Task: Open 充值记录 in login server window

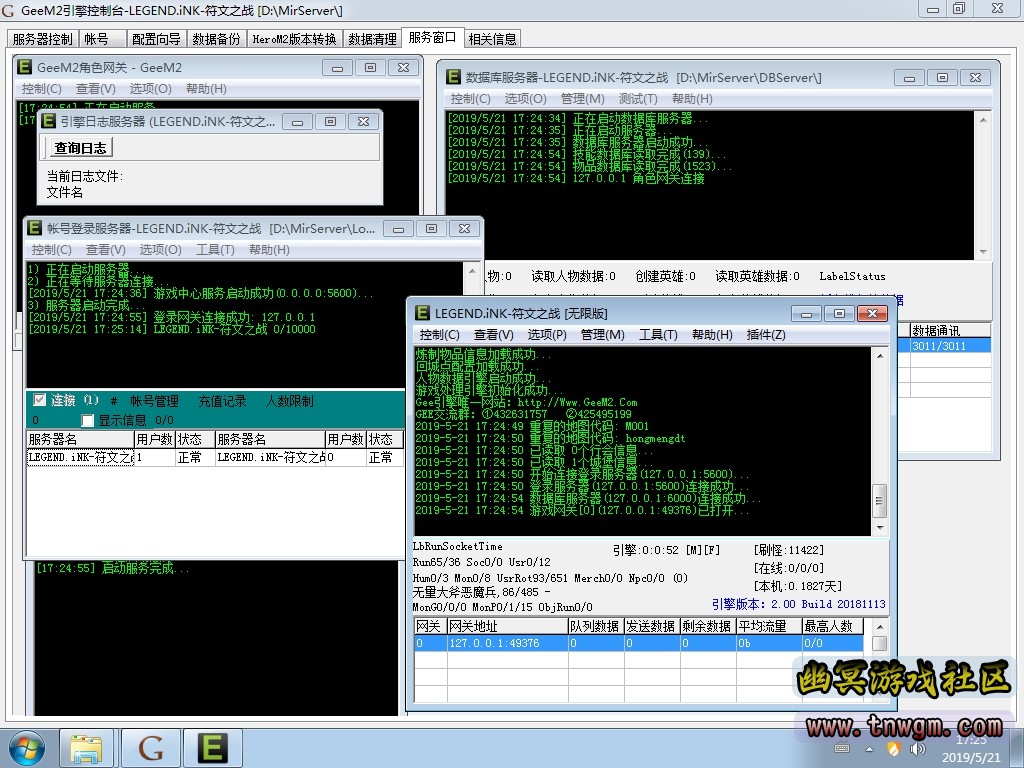Action: pos(222,401)
